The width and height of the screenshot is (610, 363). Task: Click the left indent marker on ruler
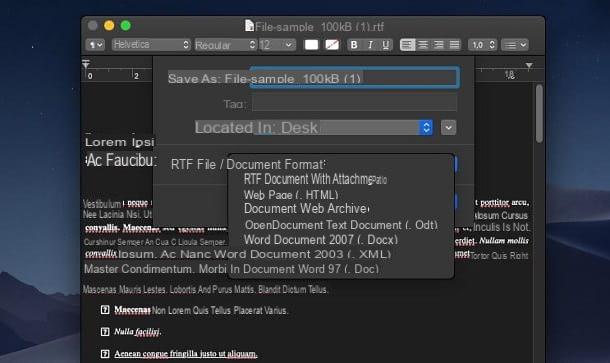(x=86, y=64)
